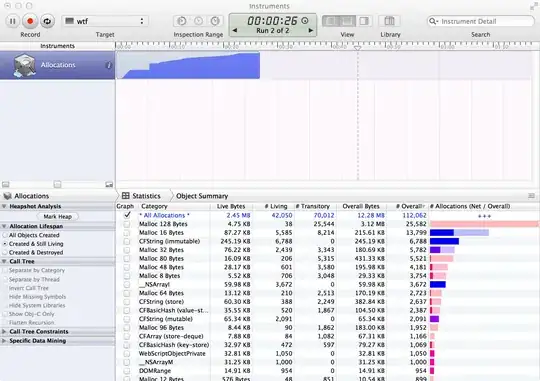
Task: Sort by the Category column header
Action: pos(174,206)
